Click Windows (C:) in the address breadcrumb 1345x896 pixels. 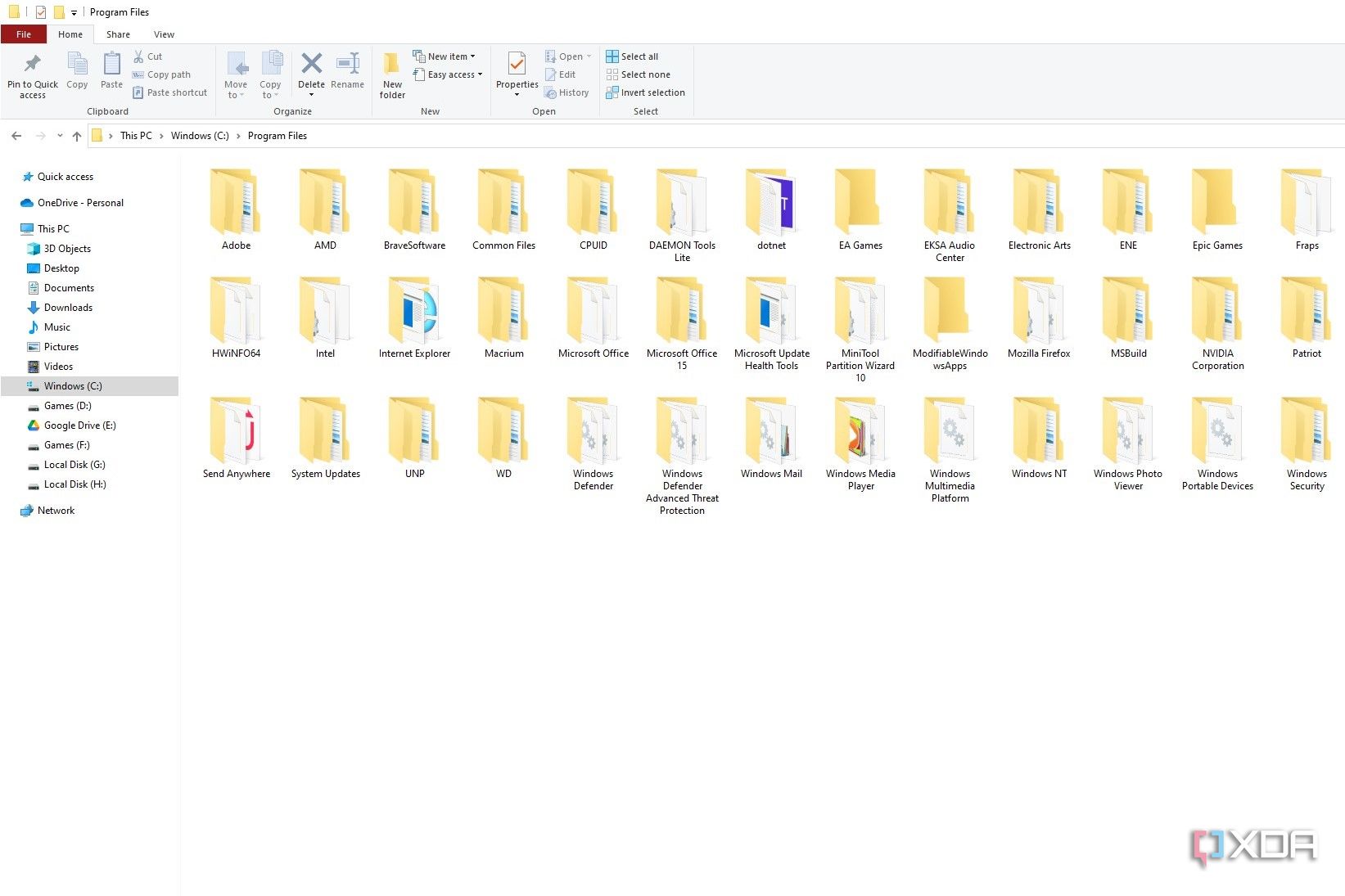click(x=200, y=136)
